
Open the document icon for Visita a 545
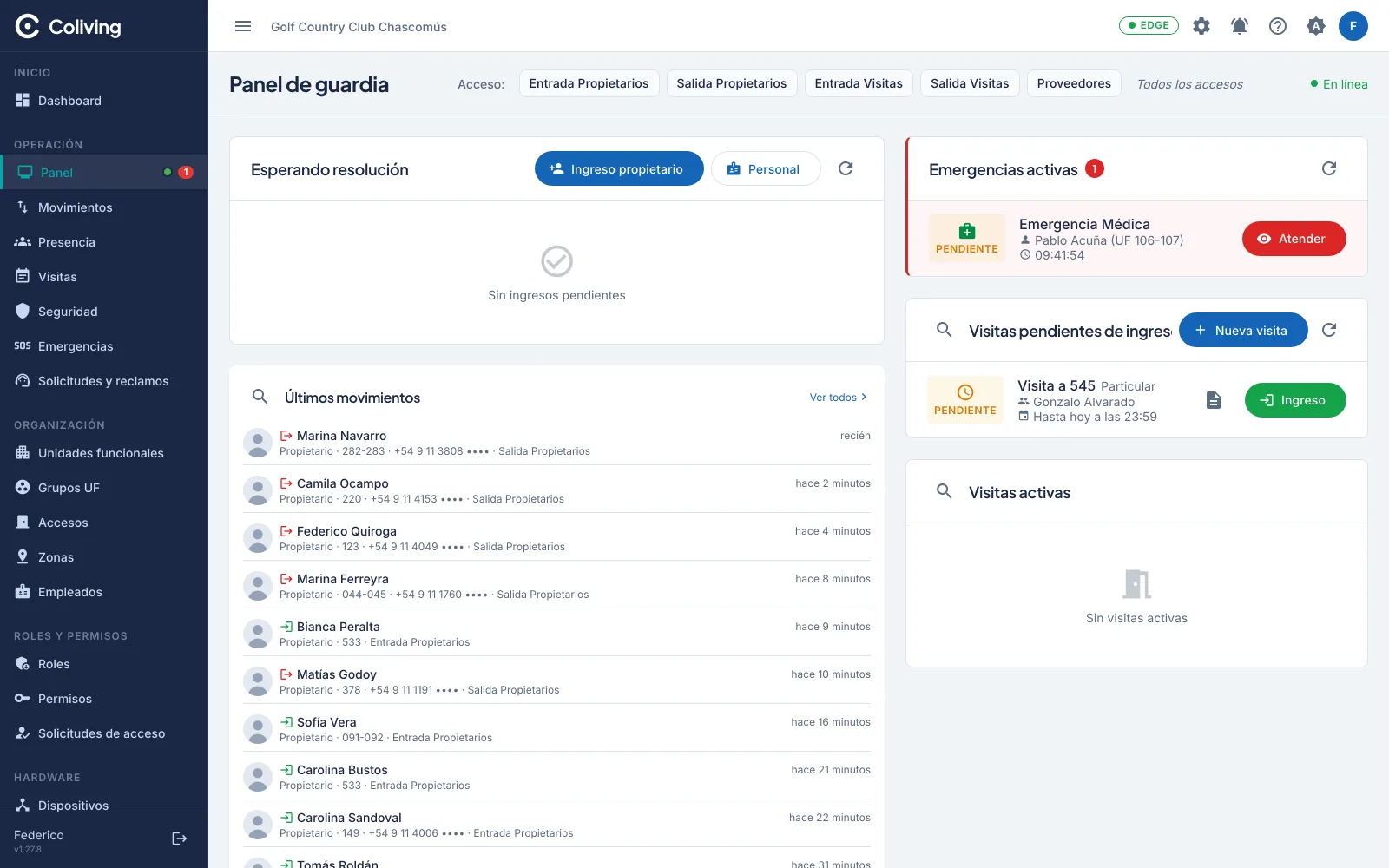(x=1214, y=400)
